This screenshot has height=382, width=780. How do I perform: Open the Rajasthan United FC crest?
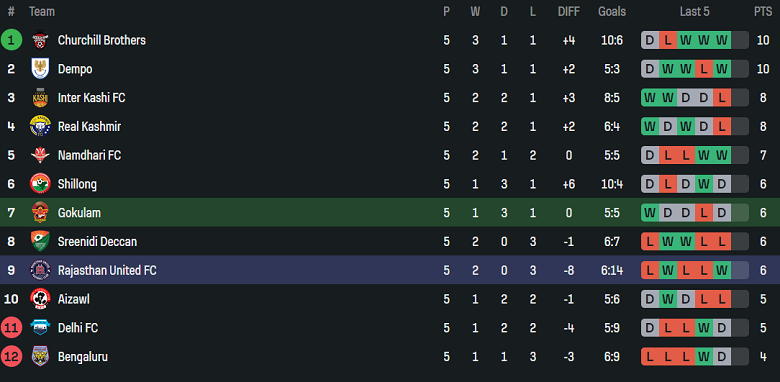tap(40, 270)
